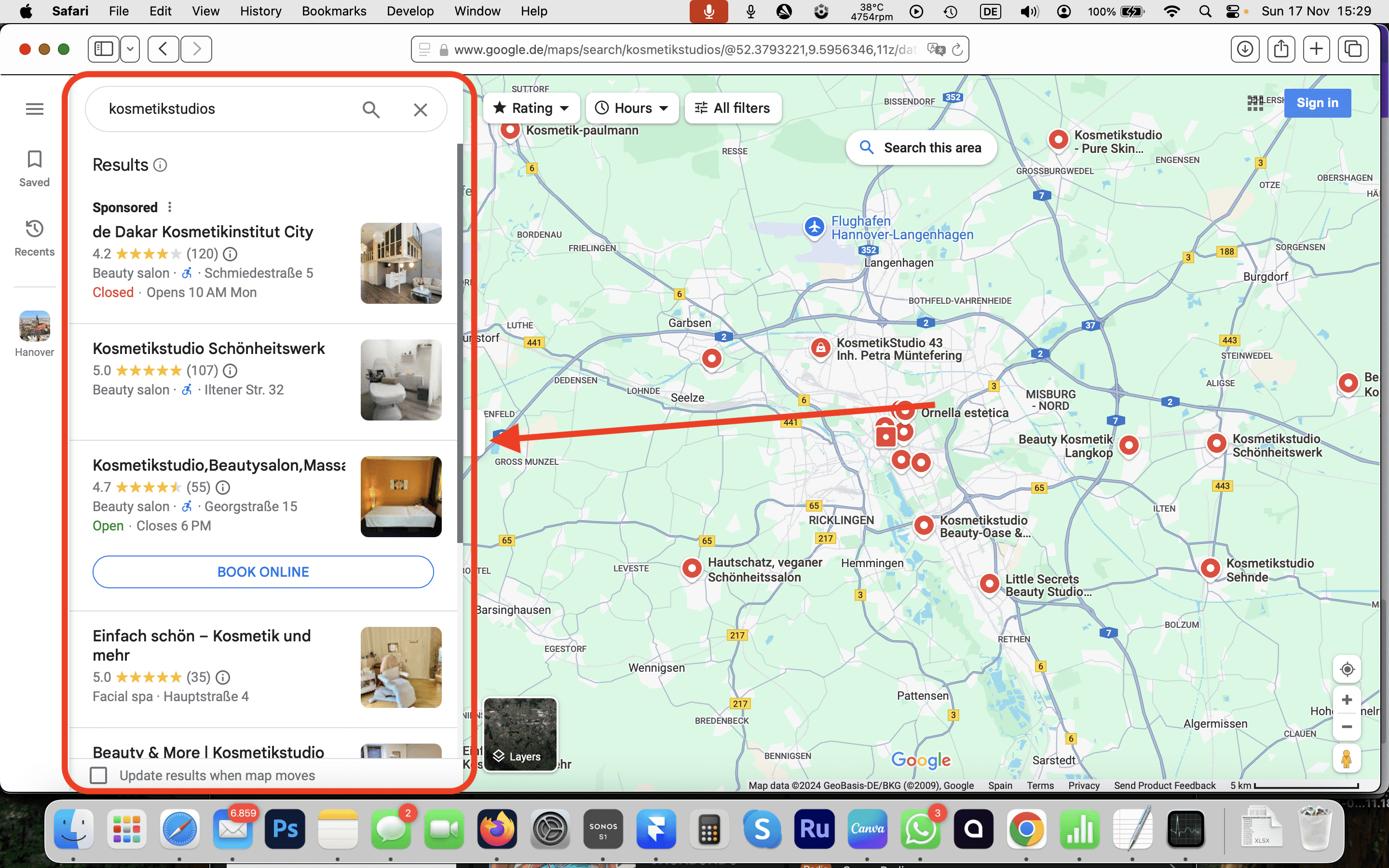Viewport: 1389px width, 868px height.
Task: Open the Rating filter dropdown
Action: coord(531,108)
